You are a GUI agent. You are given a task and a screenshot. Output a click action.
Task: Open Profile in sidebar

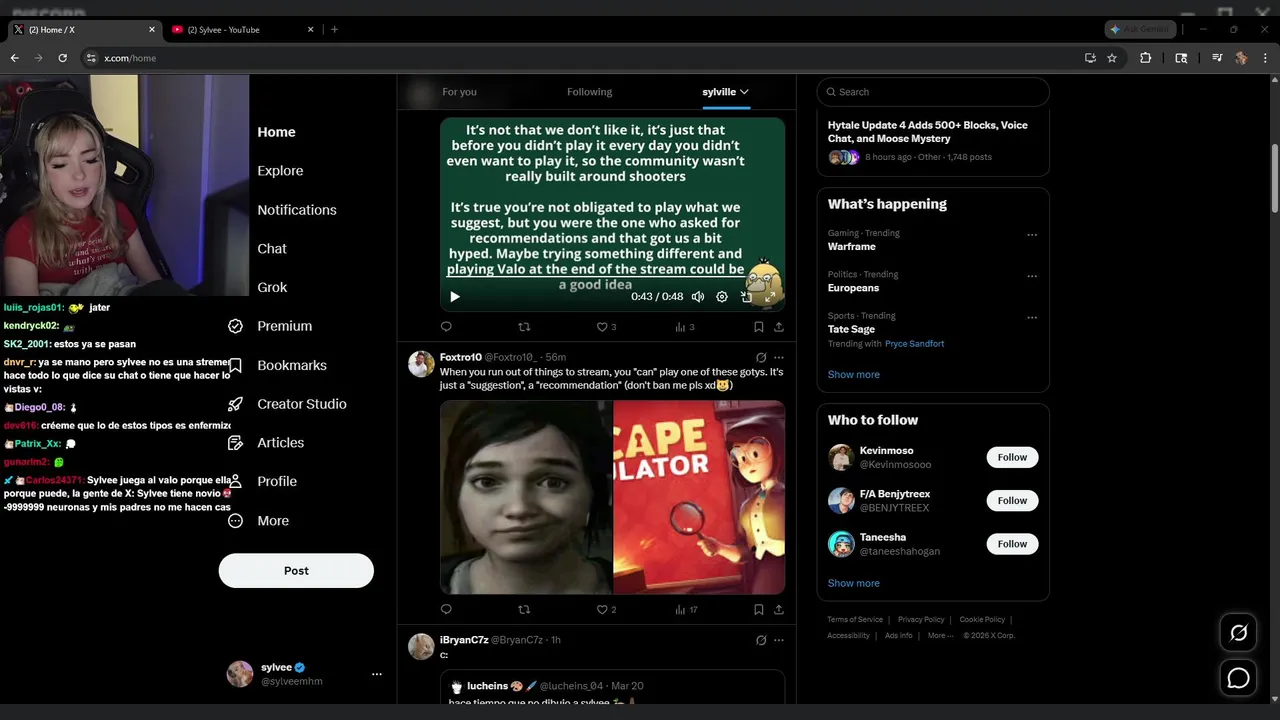(263, 481)
